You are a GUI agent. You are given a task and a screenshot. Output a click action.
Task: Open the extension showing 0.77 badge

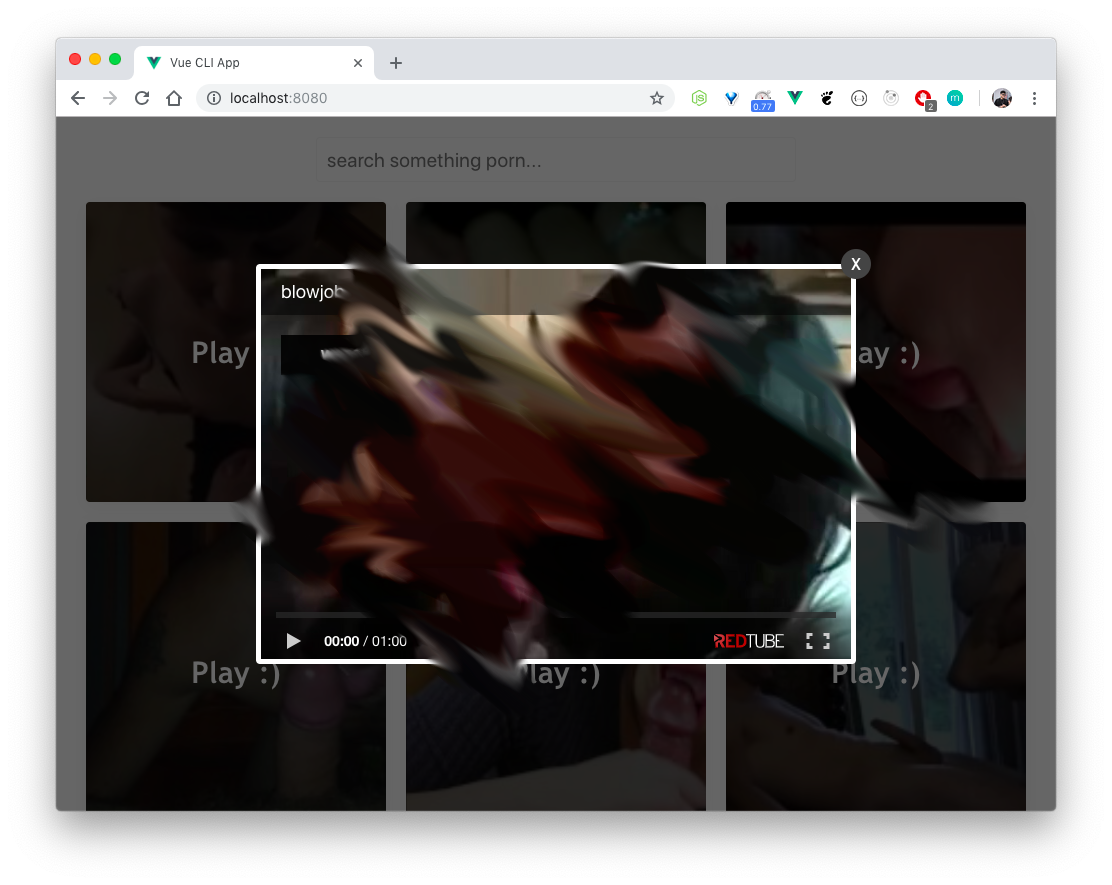tap(763, 100)
